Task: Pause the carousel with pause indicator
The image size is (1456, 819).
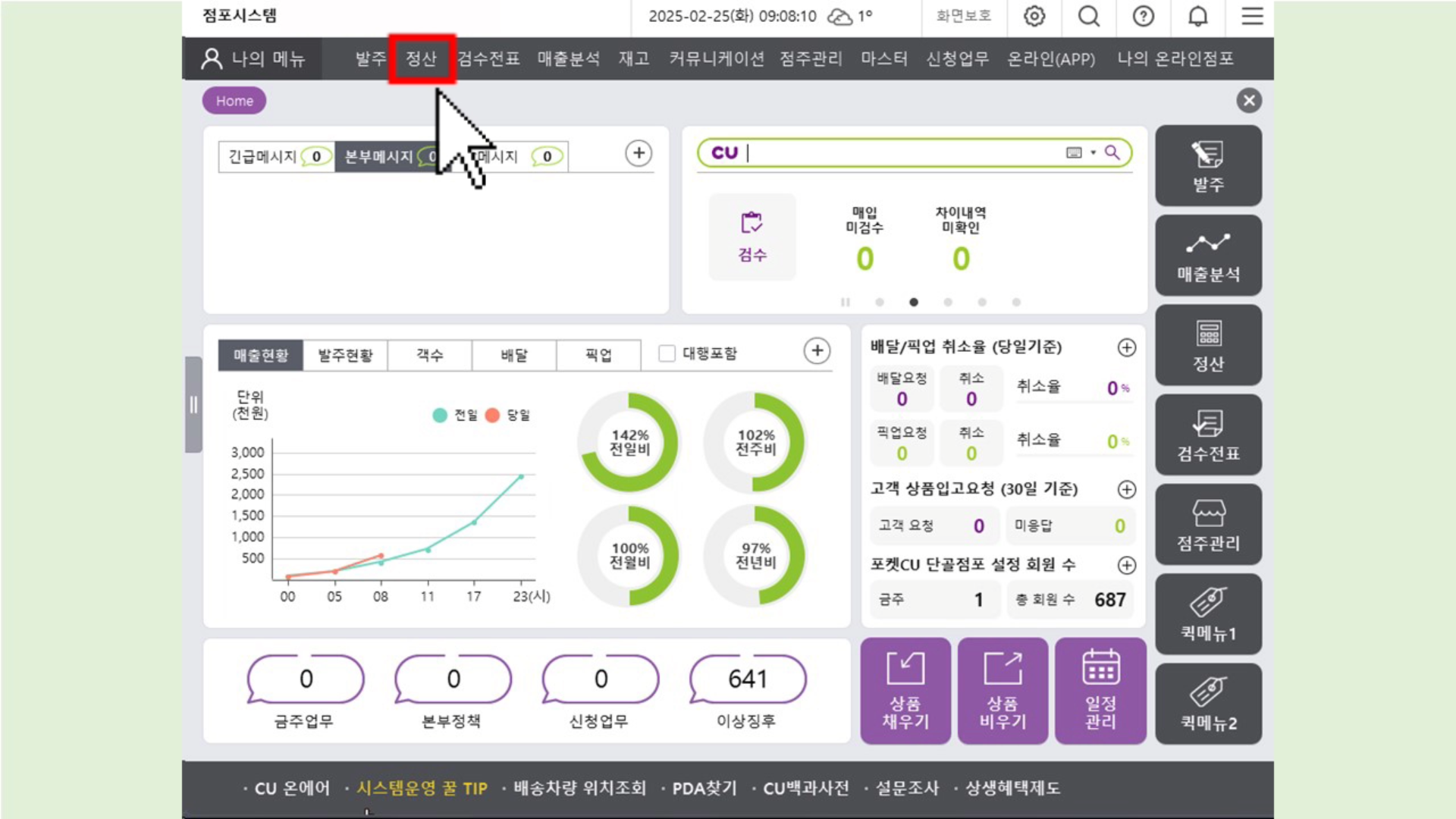Action: click(846, 303)
